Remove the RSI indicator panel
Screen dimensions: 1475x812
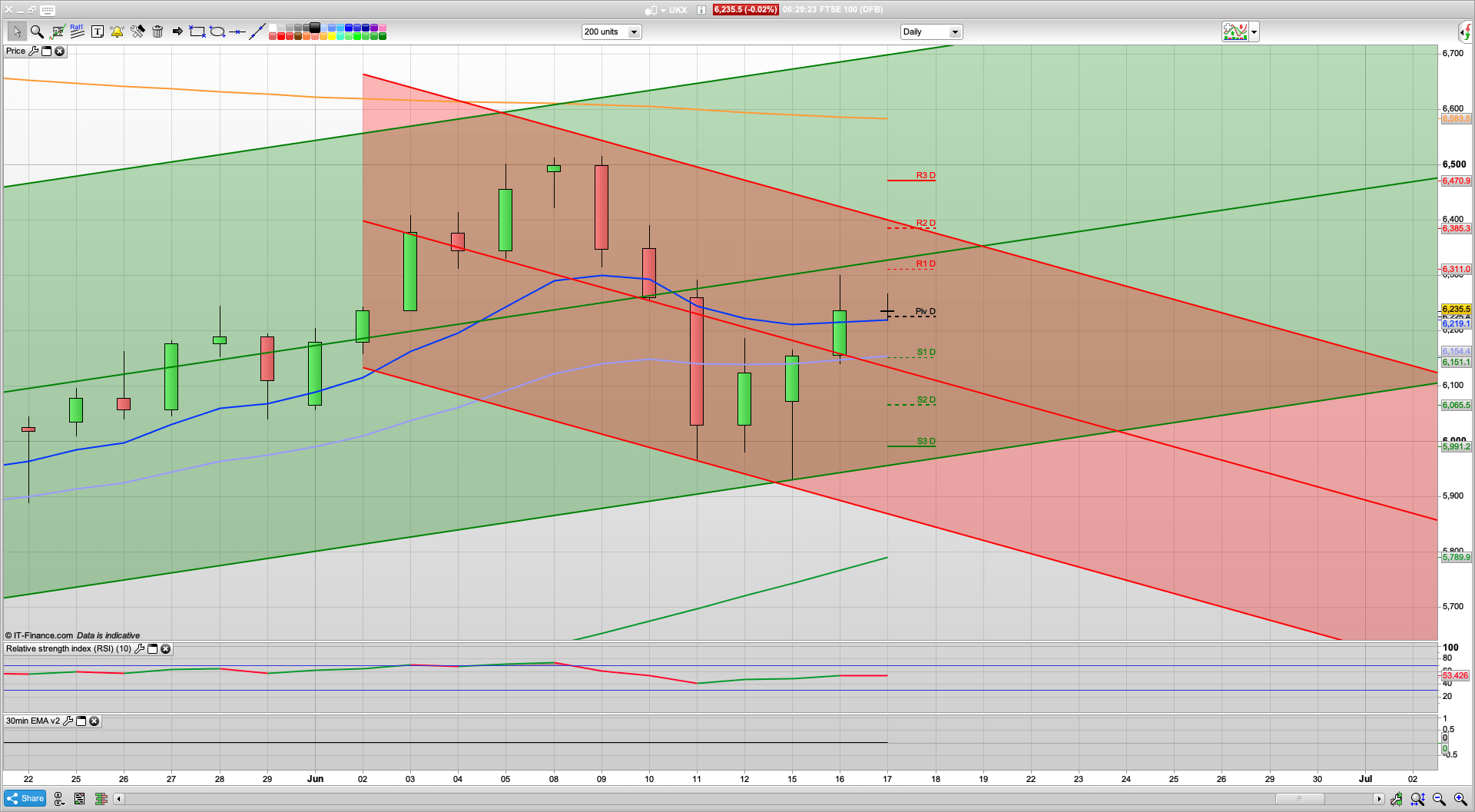(x=165, y=648)
